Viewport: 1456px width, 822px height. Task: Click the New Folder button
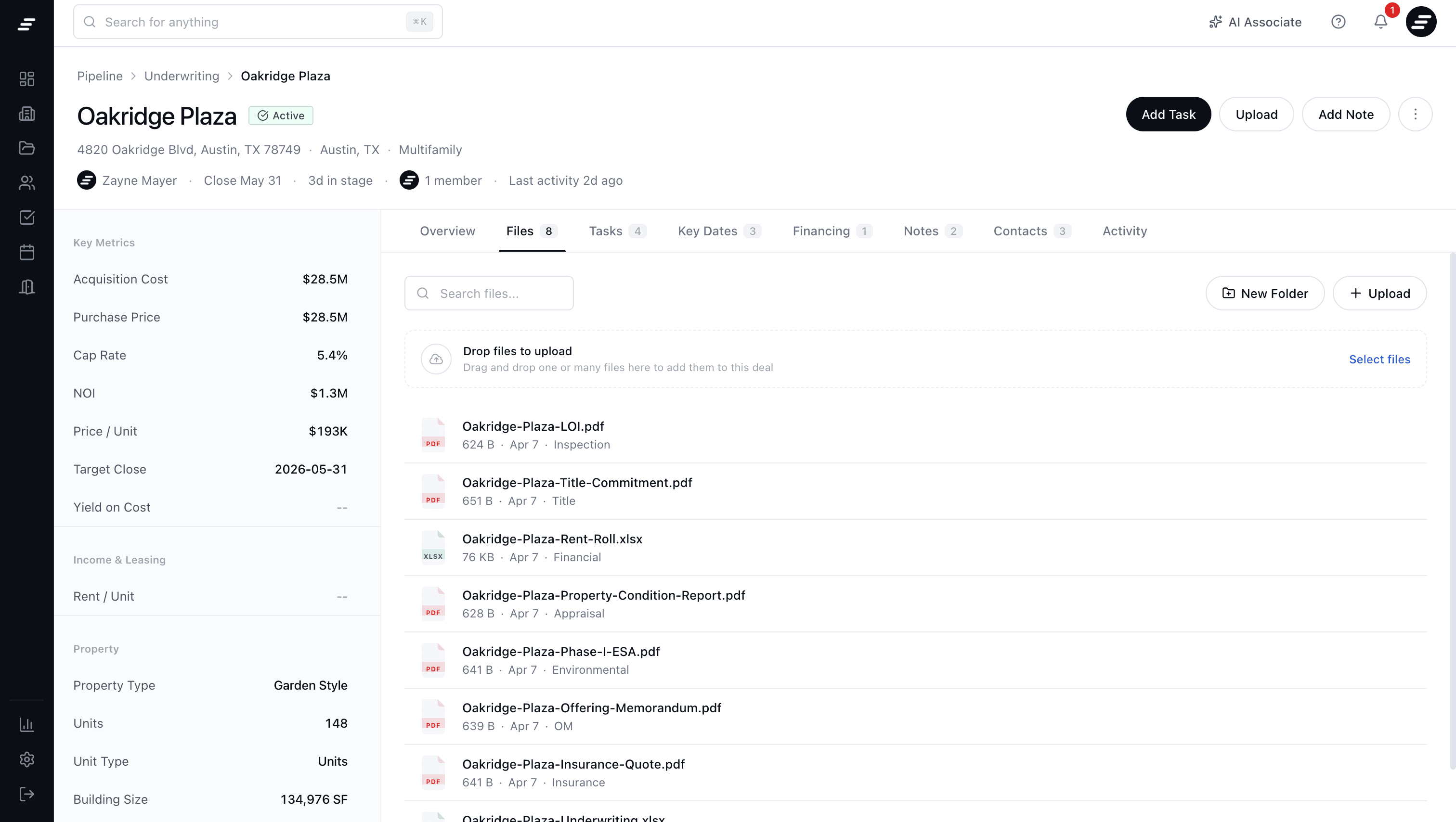[x=1265, y=293]
